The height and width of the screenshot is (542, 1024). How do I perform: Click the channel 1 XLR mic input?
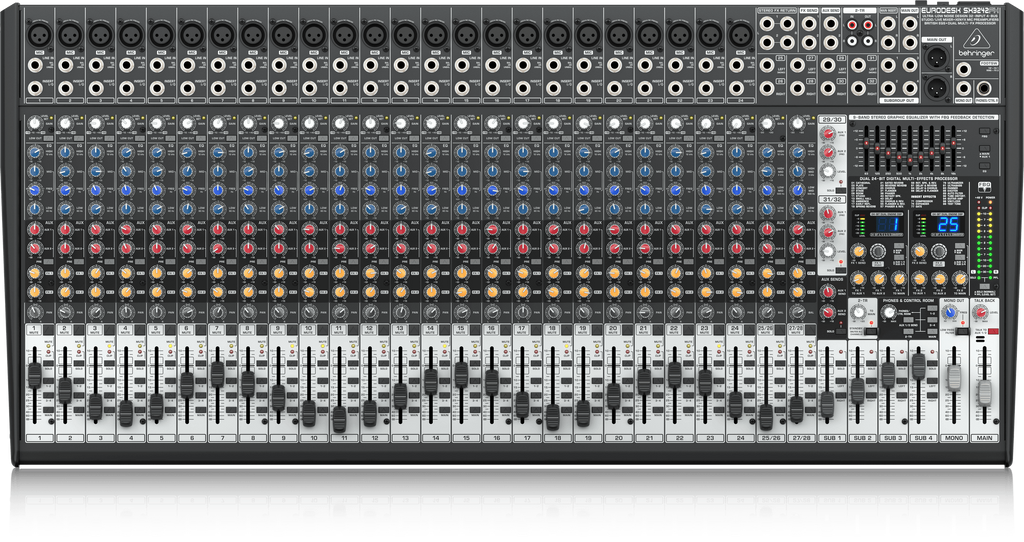pyautogui.click(x=39, y=33)
